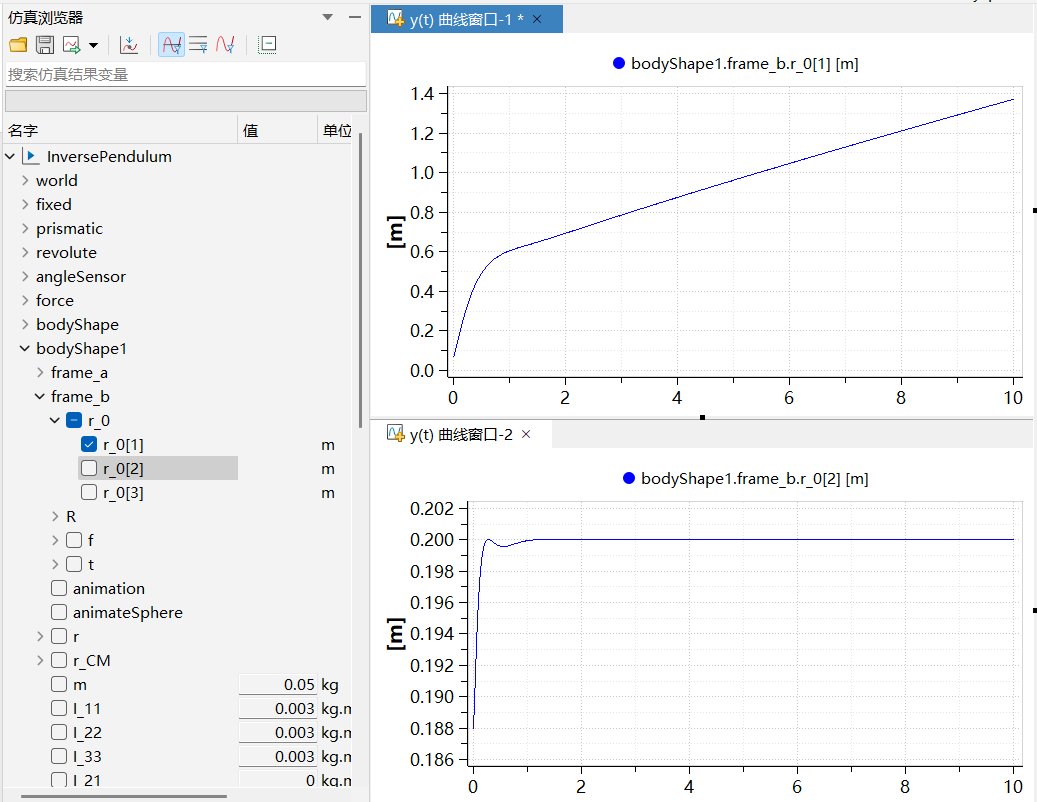The width and height of the screenshot is (1037, 802).
Task: Click the simulation variable search field
Action: point(185,74)
